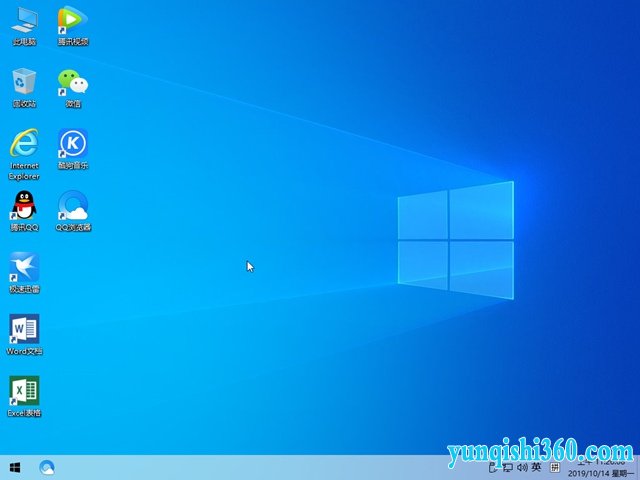Toggle the 拼 Pinyin IME mode indicator
Image resolution: width=640 pixels, height=480 pixels.
pos(553,467)
